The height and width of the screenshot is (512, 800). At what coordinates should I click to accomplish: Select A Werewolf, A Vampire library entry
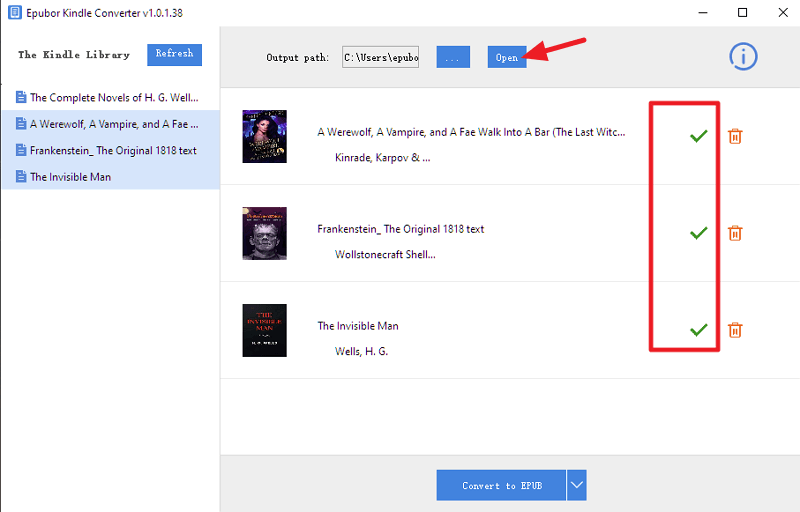[x=111, y=123]
